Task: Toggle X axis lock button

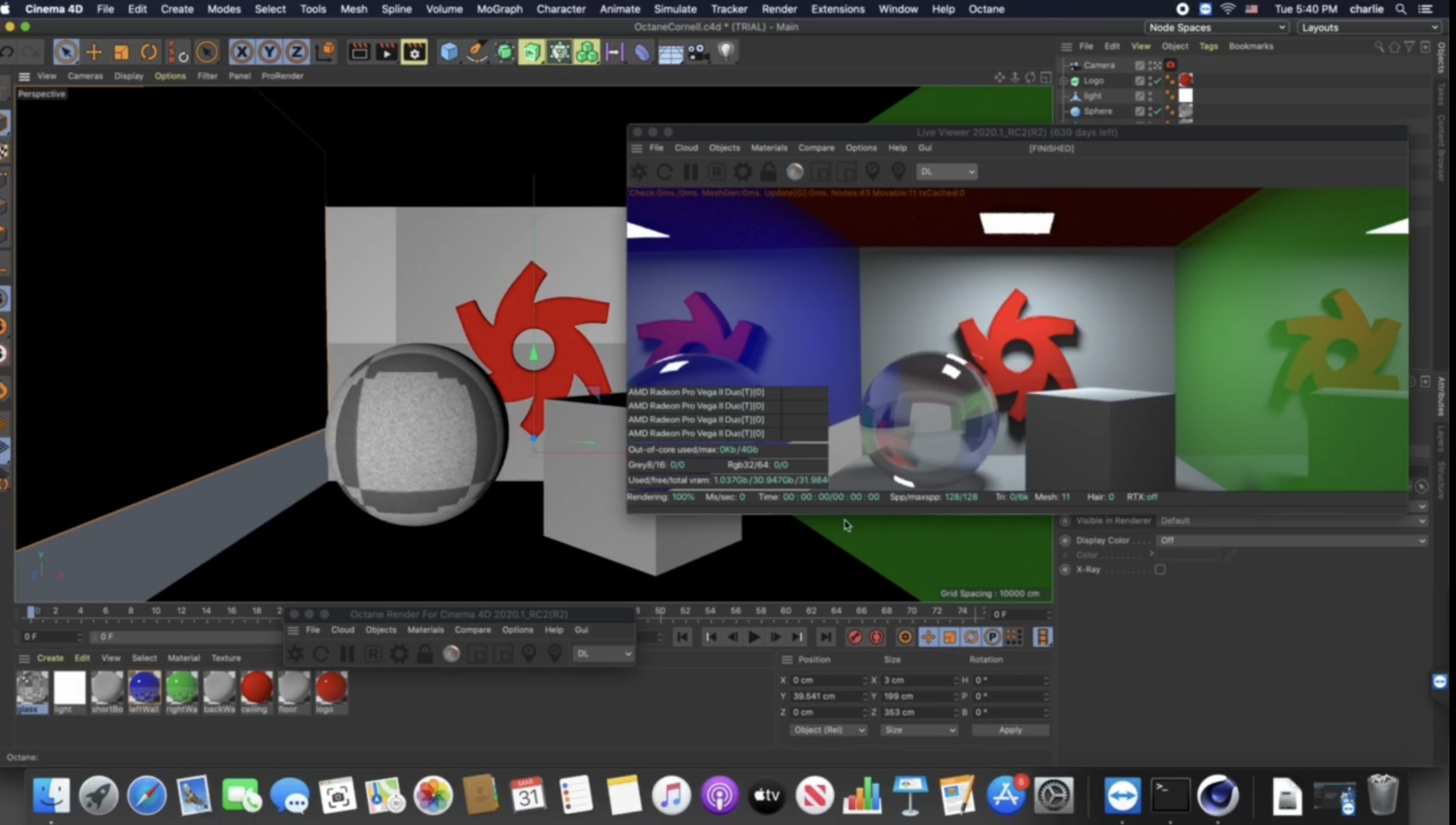Action: [242, 52]
